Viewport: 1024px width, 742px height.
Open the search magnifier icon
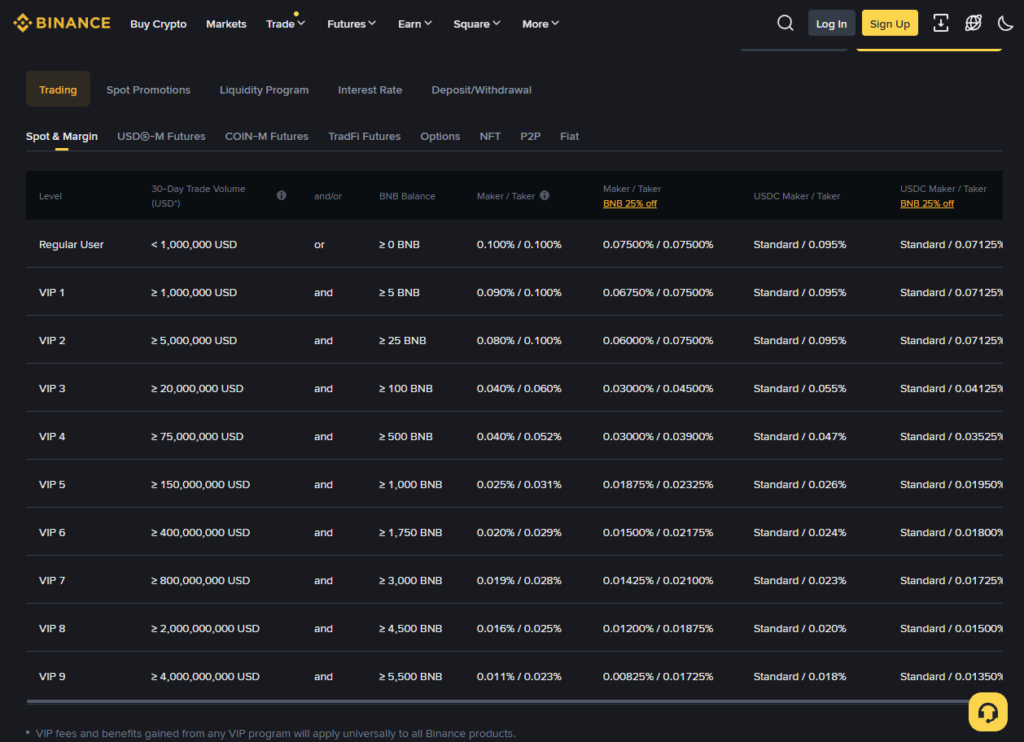(785, 24)
